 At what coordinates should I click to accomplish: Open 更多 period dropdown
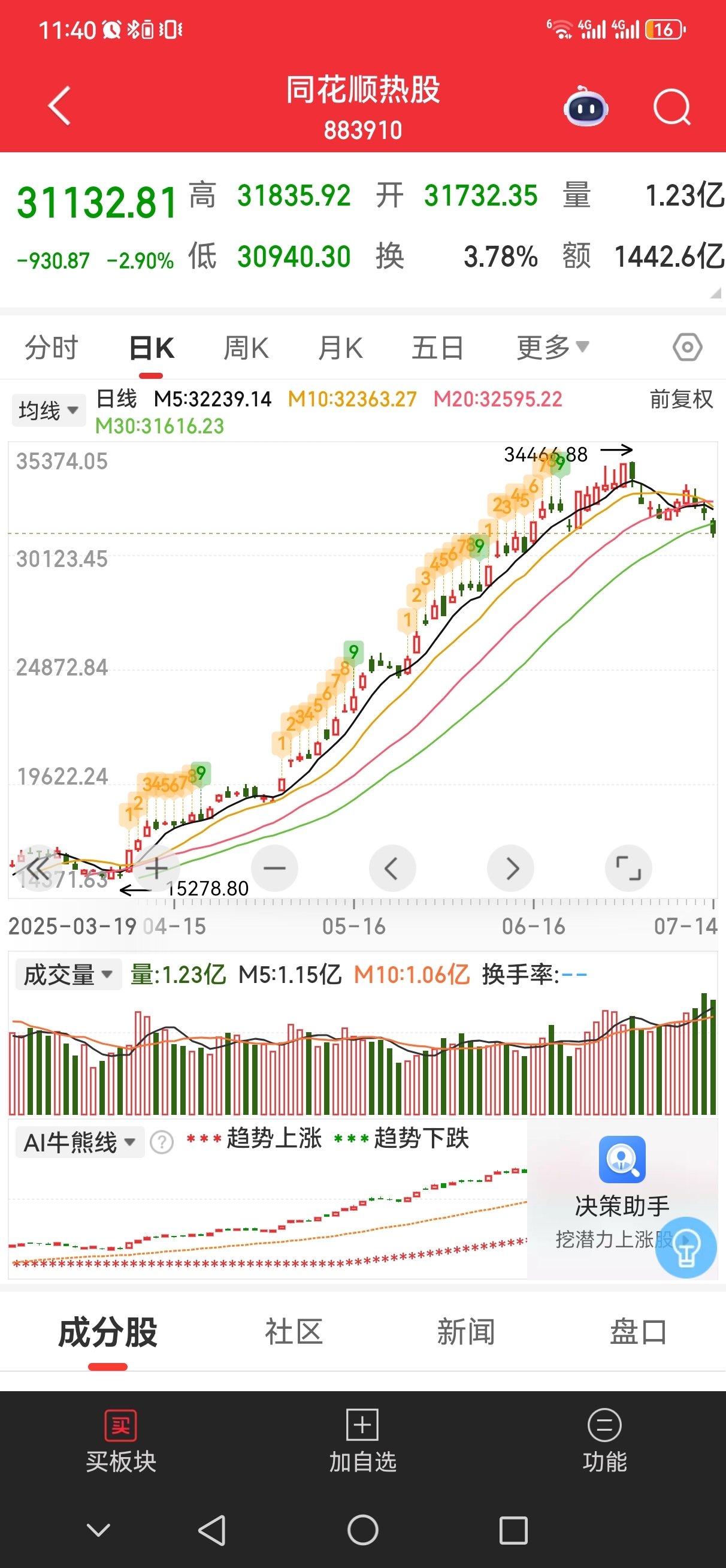click(x=552, y=348)
